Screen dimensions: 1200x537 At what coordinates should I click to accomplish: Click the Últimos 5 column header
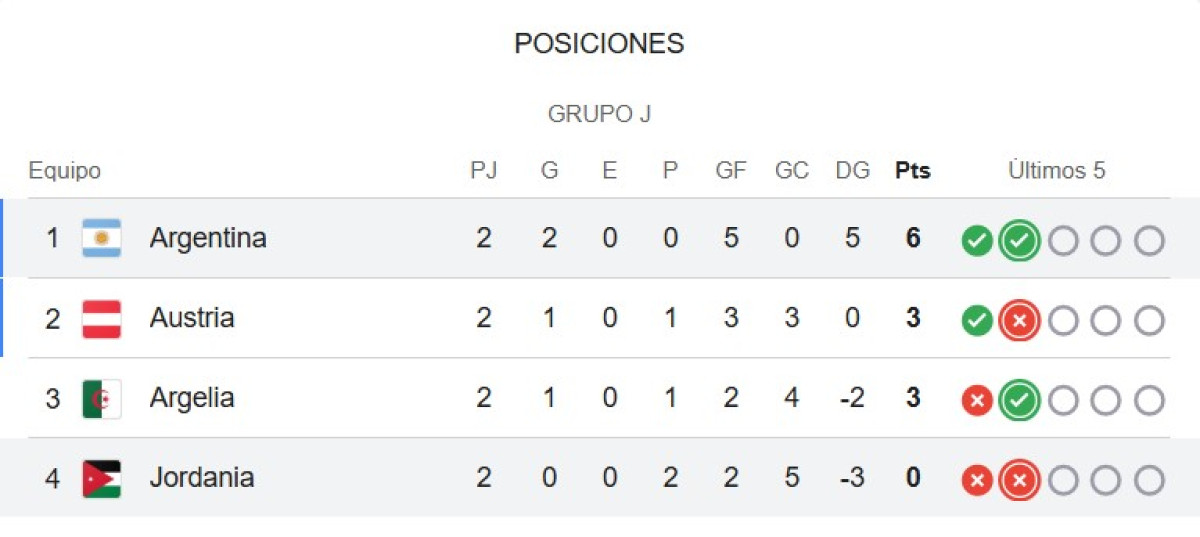pyautogui.click(x=1056, y=171)
